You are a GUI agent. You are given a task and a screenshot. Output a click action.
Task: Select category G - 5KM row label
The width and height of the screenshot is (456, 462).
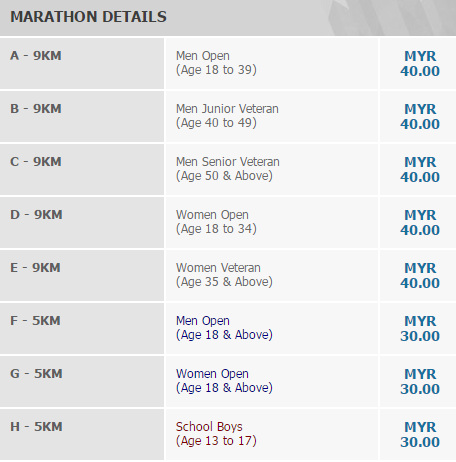click(x=36, y=374)
